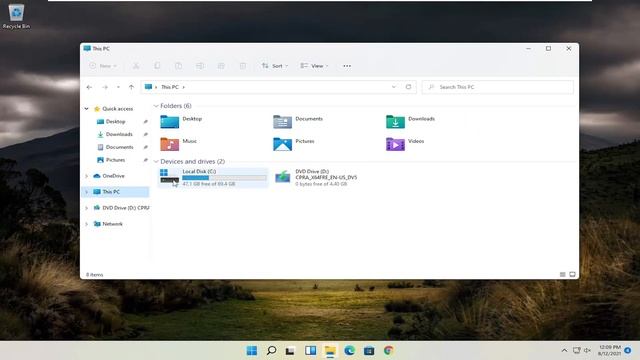640x360 pixels.
Task: Click the Share icon in toolbar
Action: point(221,66)
